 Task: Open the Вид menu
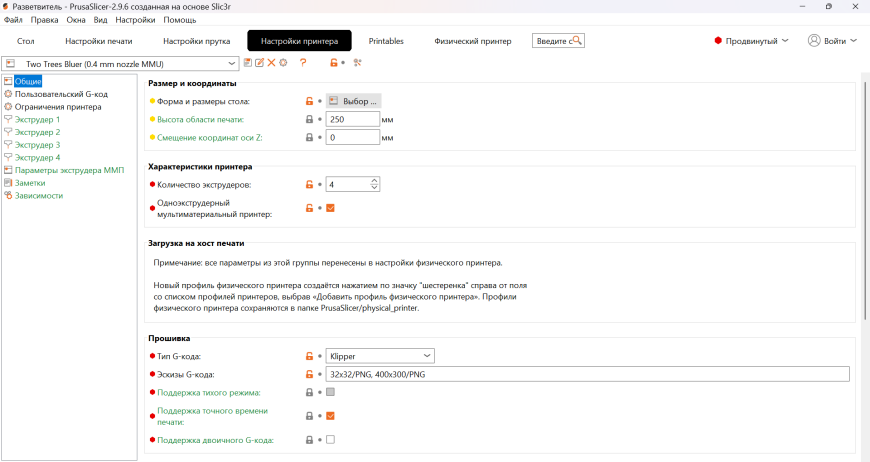[100, 20]
